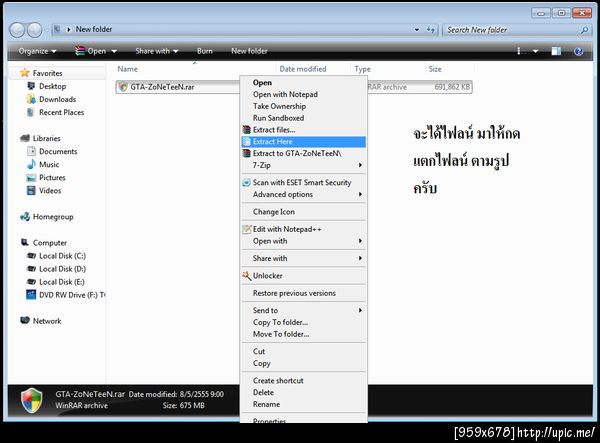Open the Share with toolbar dropdown
The width and height of the screenshot is (600, 443).
tap(157, 51)
